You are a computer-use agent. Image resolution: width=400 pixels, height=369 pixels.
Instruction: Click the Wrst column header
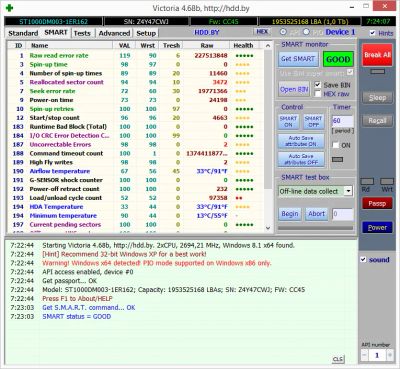pos(148,45)
